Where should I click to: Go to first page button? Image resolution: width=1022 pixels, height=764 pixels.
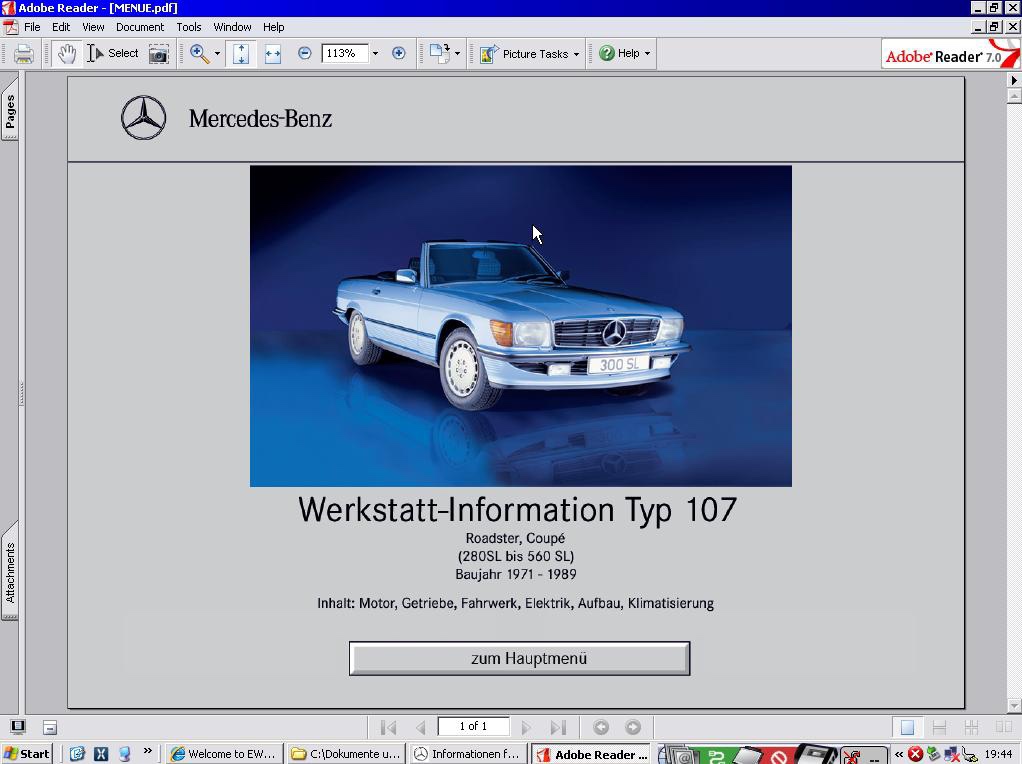[x=388, y=727]
